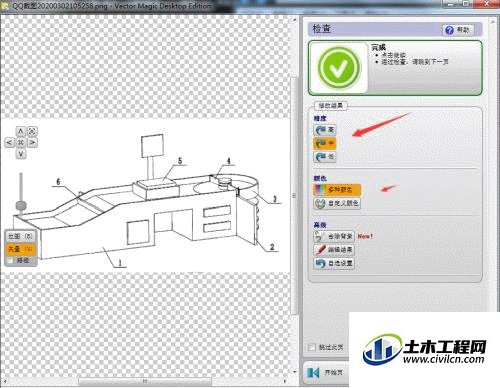
Task: Click the 修改结果 tab label
Action: 331,106
